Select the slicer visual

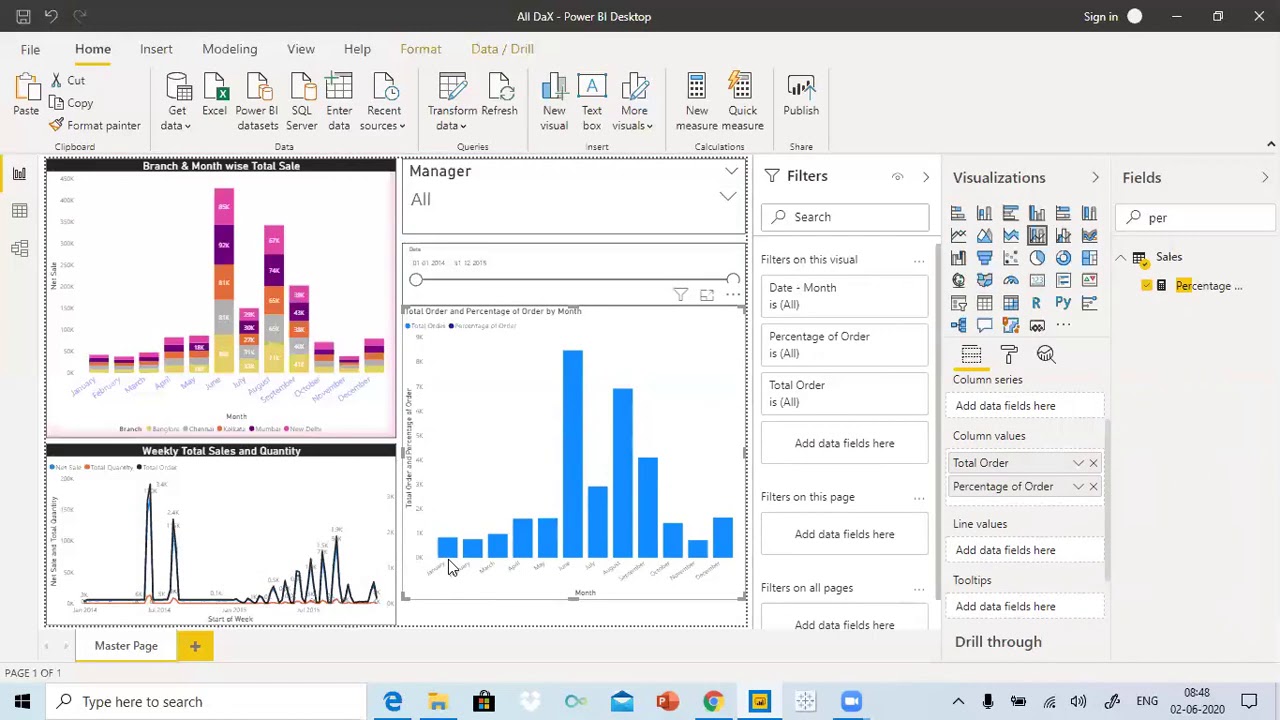tap(958, 302)
